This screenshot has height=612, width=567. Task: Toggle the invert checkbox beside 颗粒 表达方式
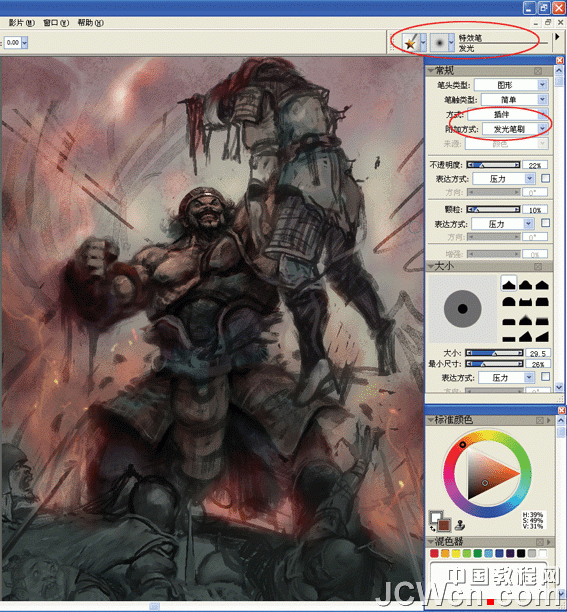tap(545, 223)
